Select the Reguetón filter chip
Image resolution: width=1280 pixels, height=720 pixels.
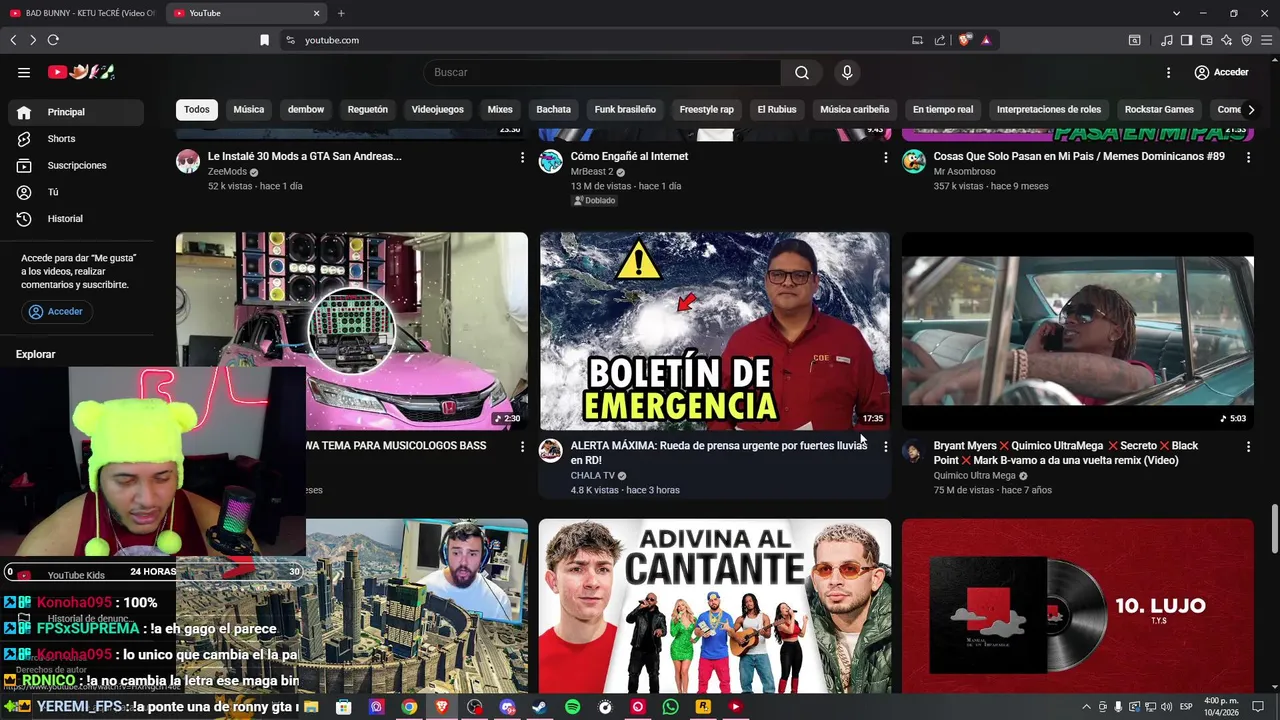pos(368,109)
